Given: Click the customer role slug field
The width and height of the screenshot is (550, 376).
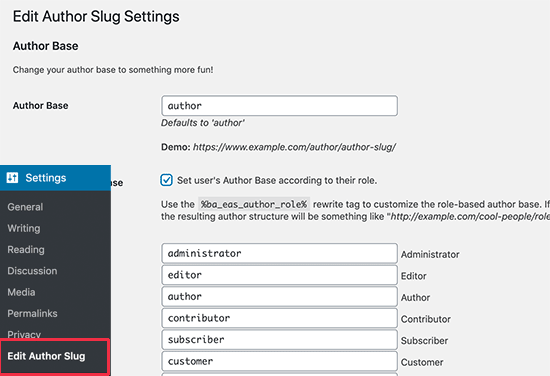Looking at the screenshot, I should click(x=280, y=361).
